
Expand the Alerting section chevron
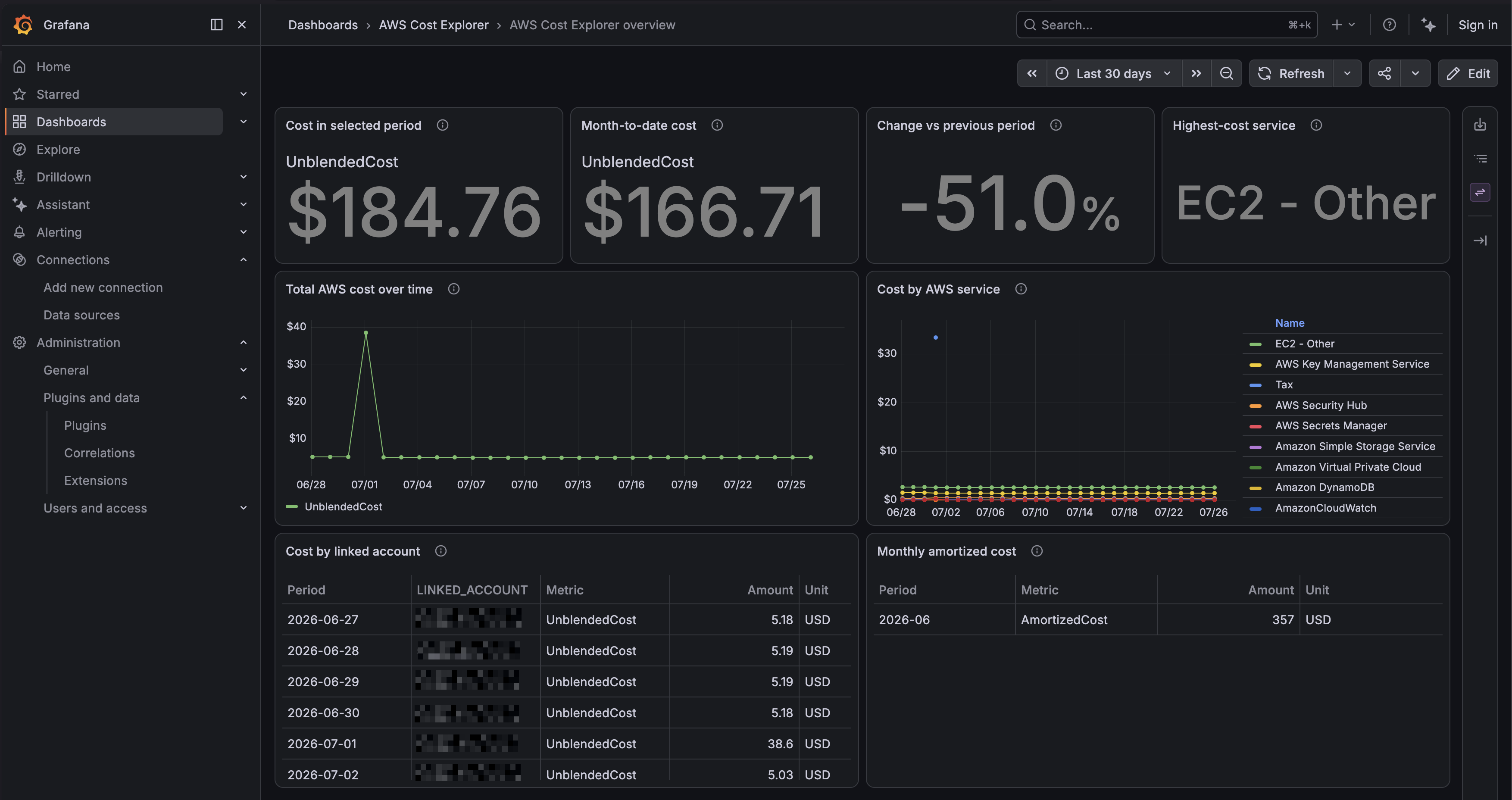click(244, 232)
